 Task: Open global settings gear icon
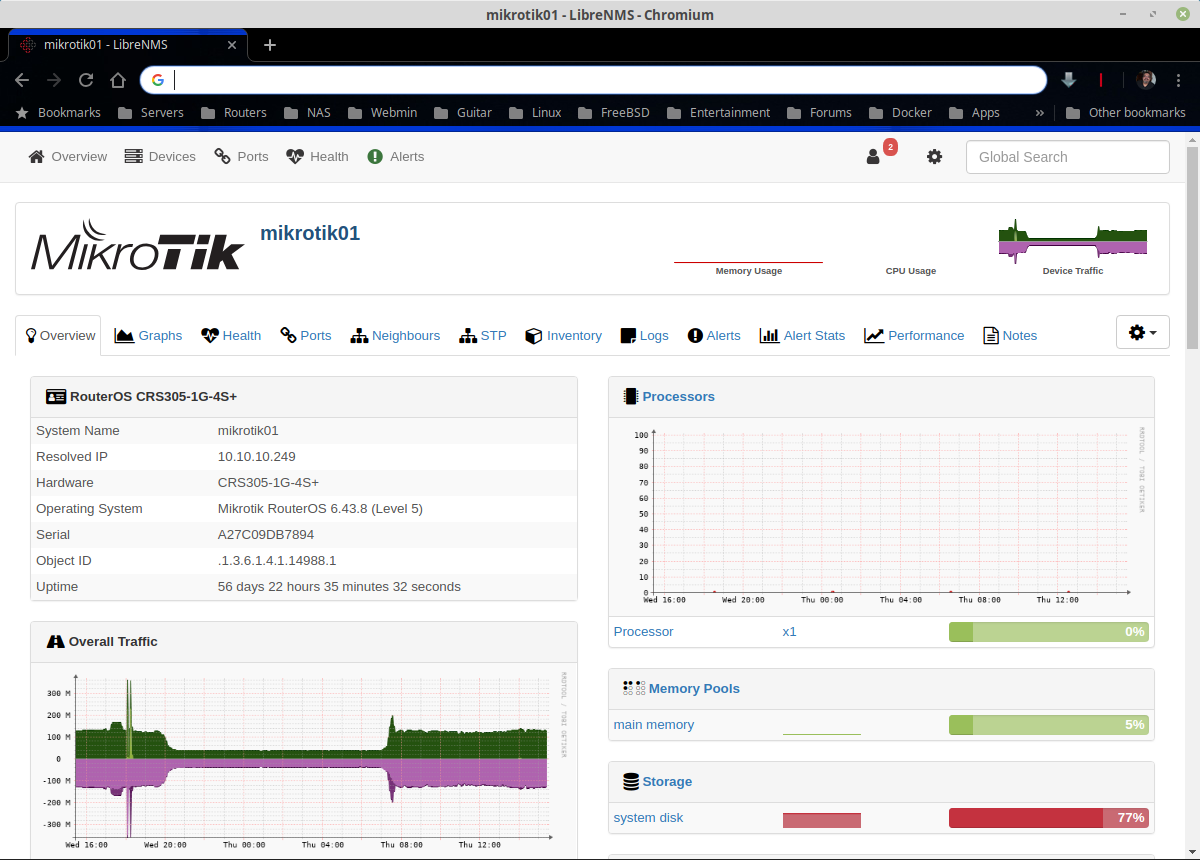click(934, 156)
